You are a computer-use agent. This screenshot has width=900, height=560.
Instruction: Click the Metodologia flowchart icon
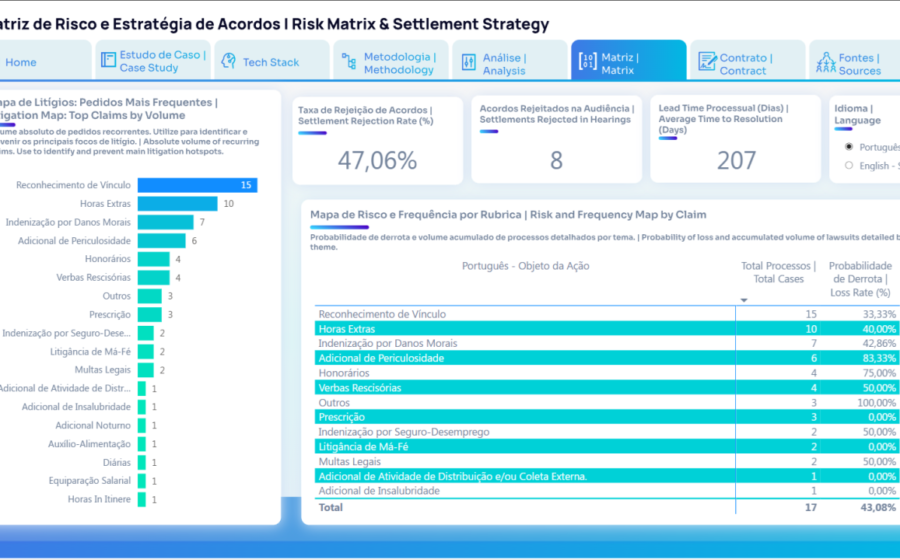coord(348,61)
